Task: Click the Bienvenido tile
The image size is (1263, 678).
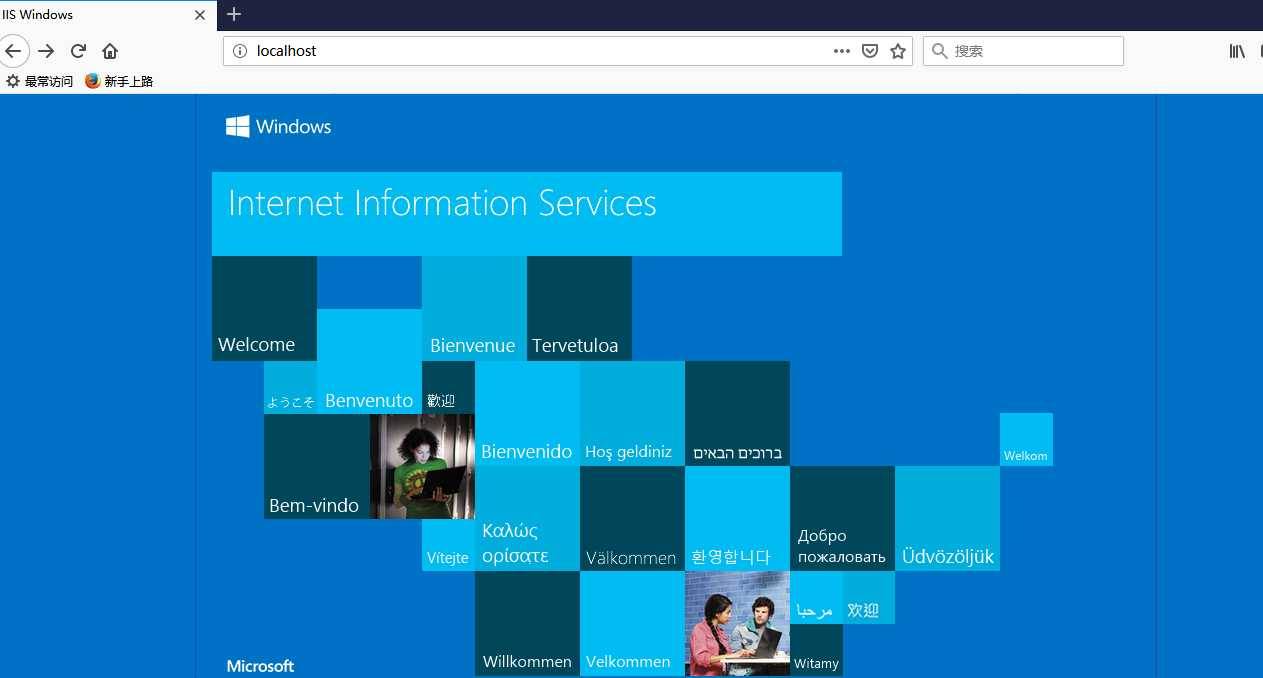Action: point(527,414)
